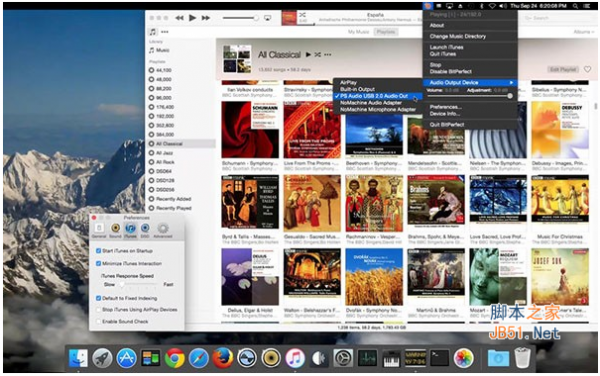Image resolution: width=600 pixels, height=376 pixels.
Task: Select the Advanced preferences tab icon
Action: tap(163, 231)
